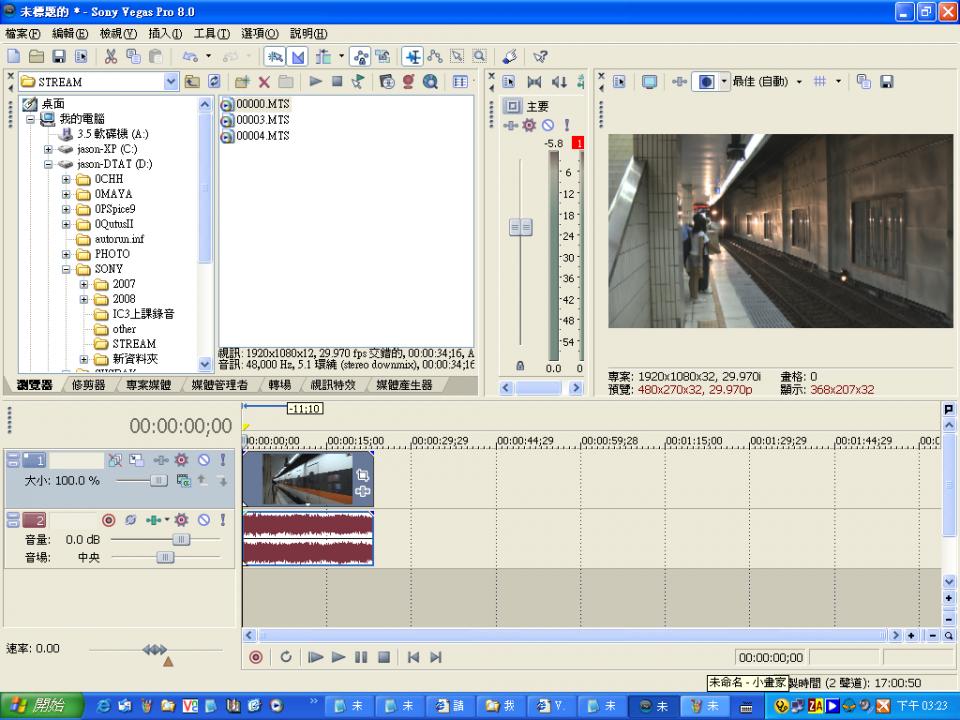
Task: Save snapshot of preview to file
Action: [x=886, y=82]
